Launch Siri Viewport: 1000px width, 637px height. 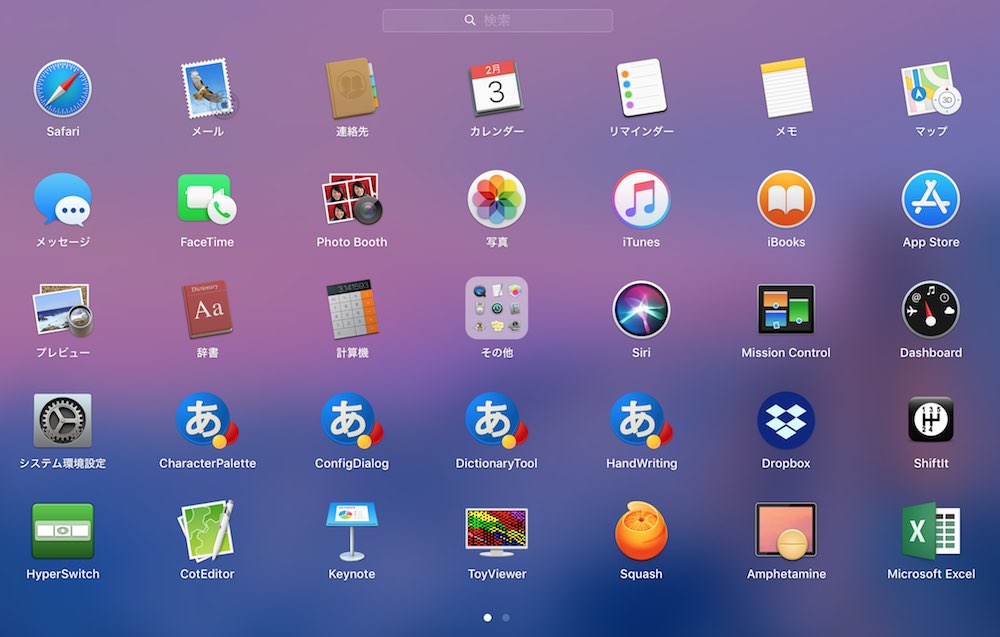coord(641,310)
